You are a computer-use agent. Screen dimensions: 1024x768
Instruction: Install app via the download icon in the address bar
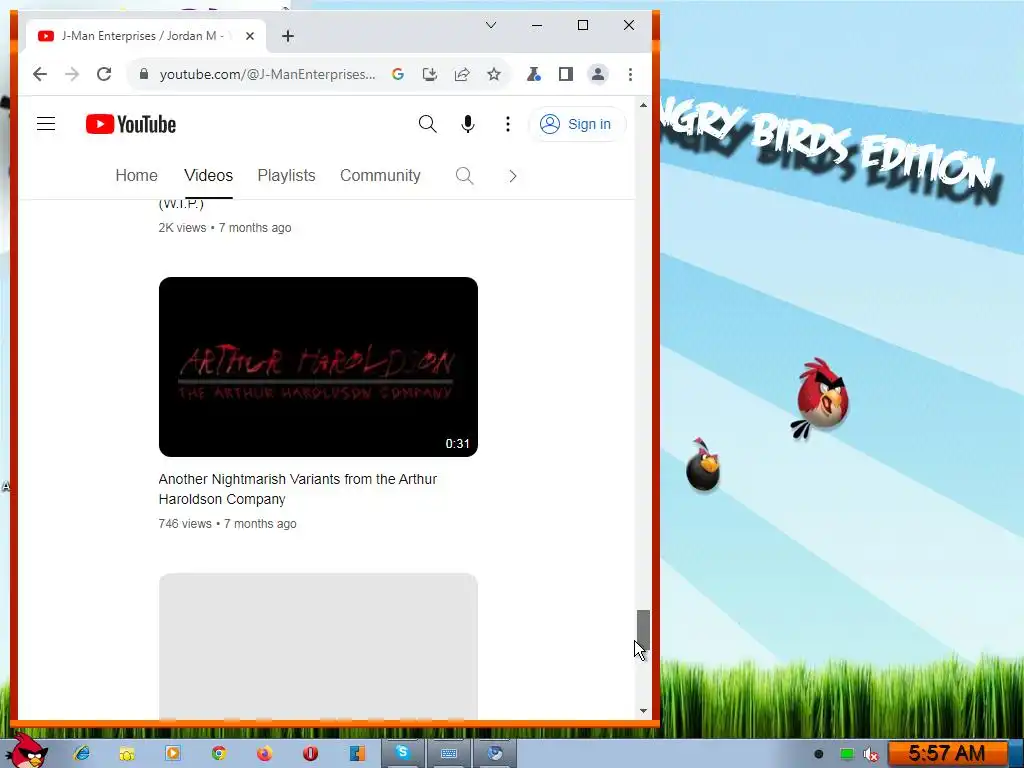click(429, 74)
